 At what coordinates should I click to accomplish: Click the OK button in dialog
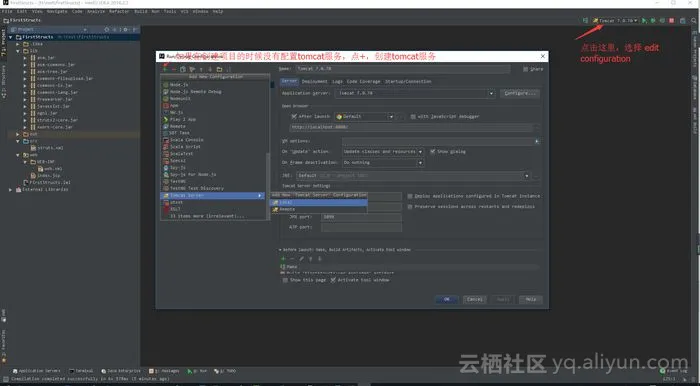point(446,299)
